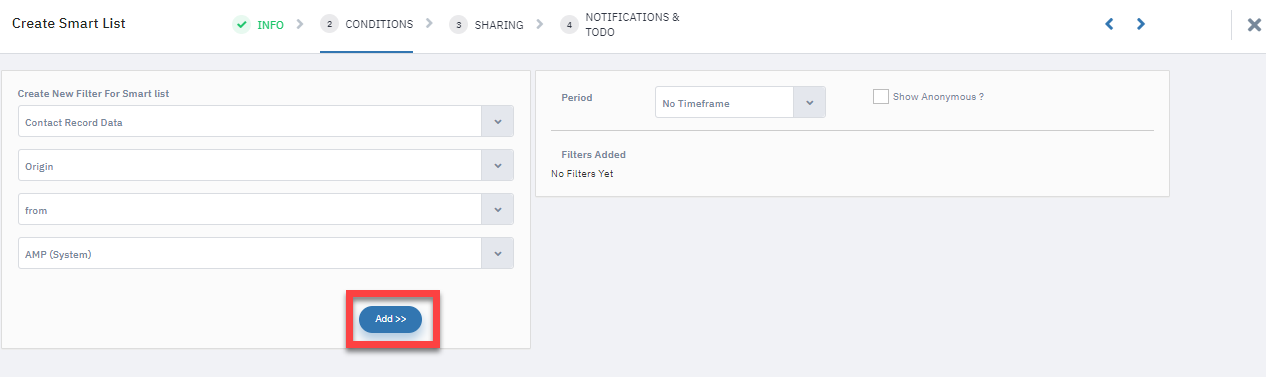
Task: Open the Origin field dropdown arrow
Action: (498, 166)
